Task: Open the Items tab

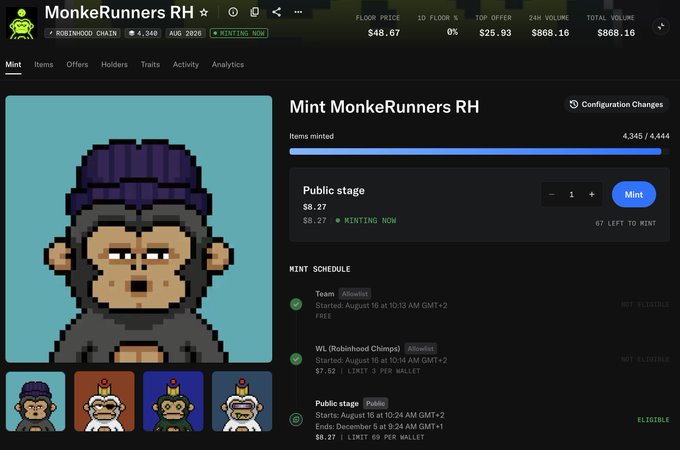Action: (x=44, y=65)
